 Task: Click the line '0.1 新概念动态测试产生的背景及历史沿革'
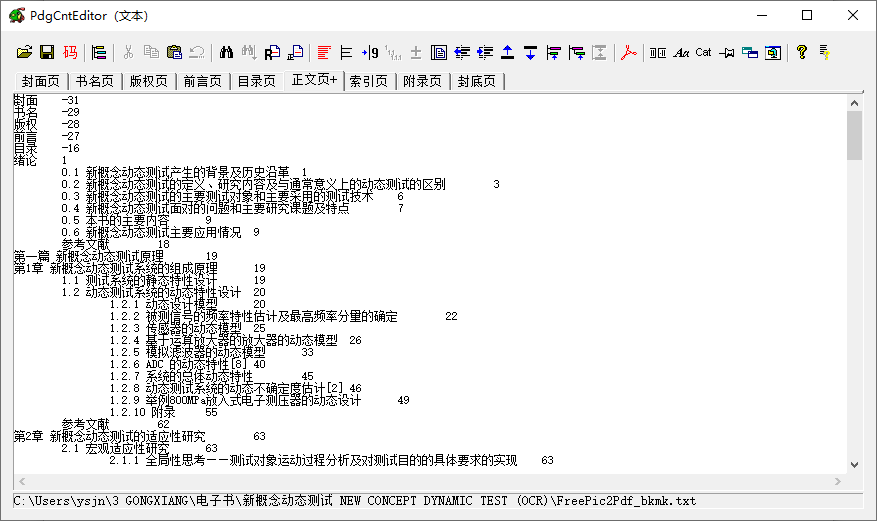tap(185, 173)
